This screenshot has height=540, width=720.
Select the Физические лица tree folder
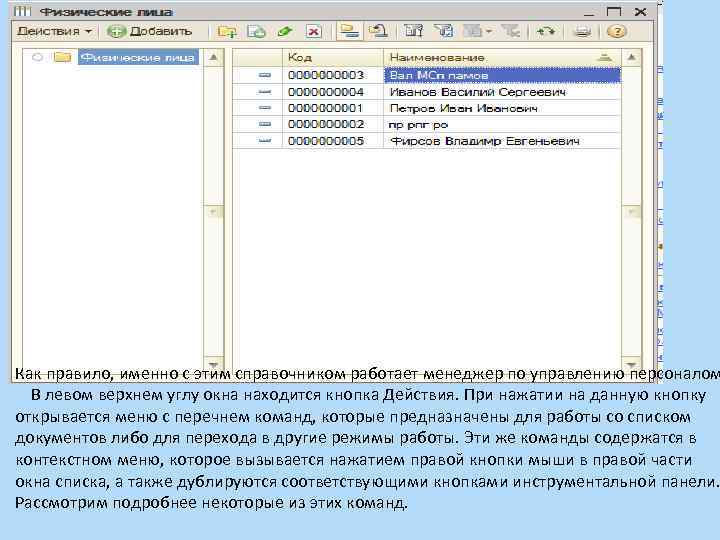click(x=138, y=58)
